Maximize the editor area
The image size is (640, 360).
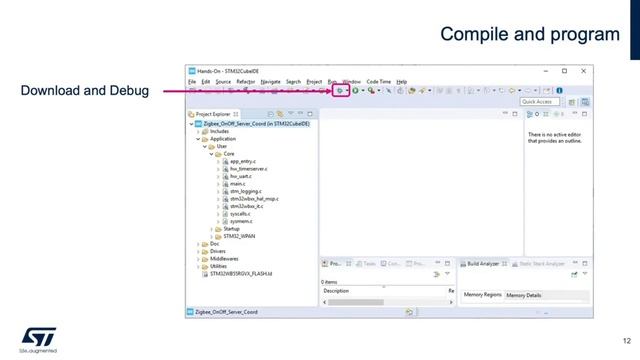pos(515,114)
